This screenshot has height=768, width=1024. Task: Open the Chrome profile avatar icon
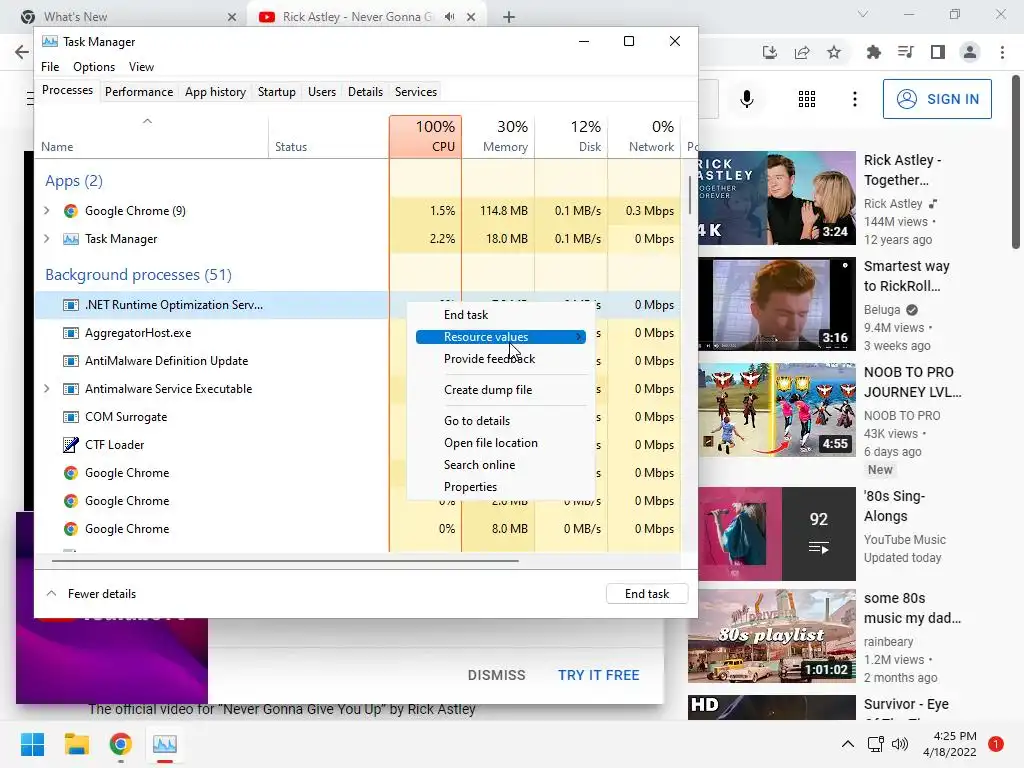(970, 52)
